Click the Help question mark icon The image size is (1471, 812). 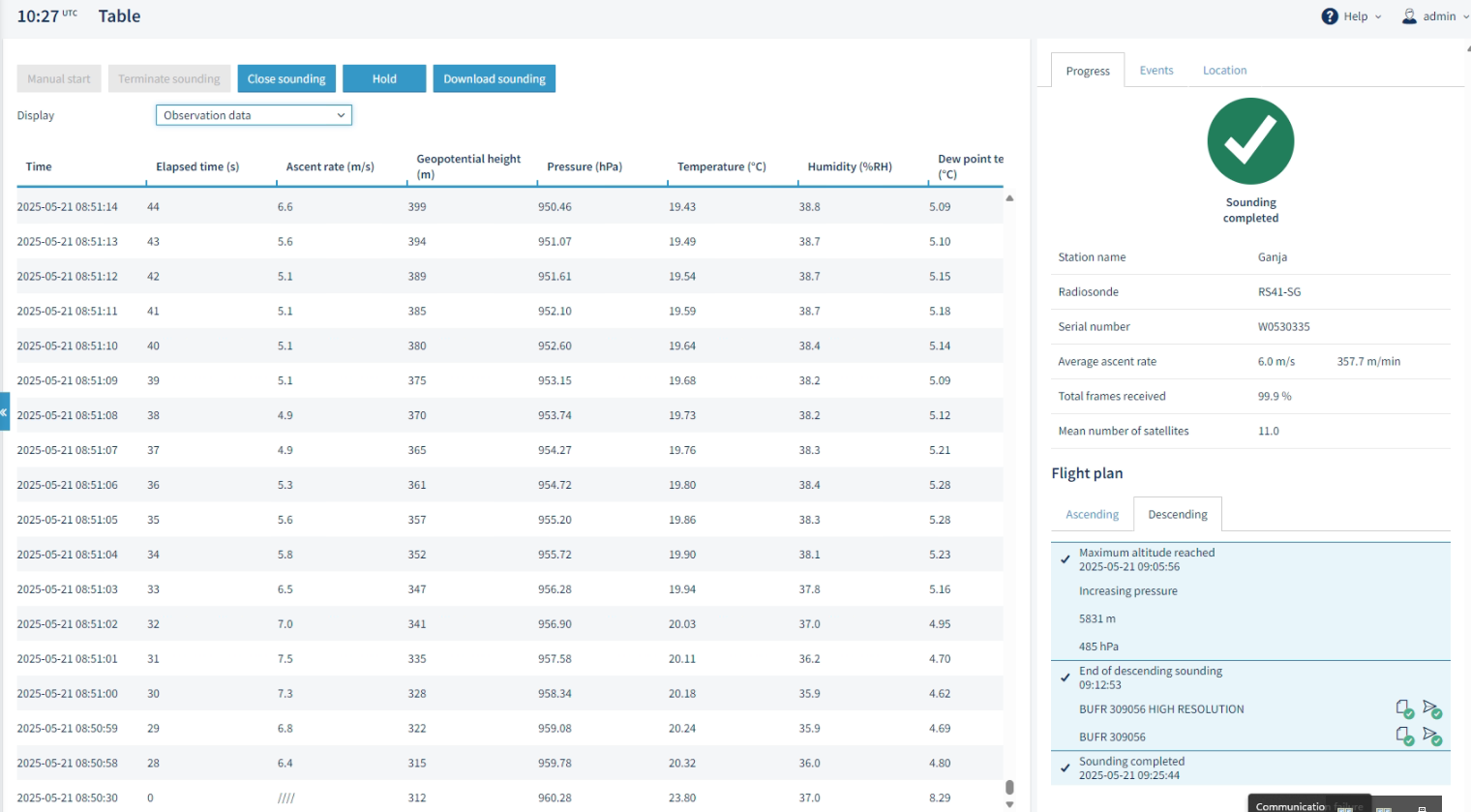click(x=1330, y=16)
